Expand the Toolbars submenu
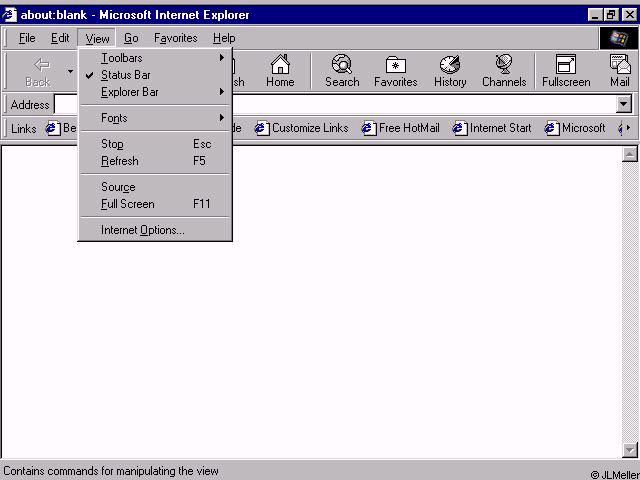 click(155, 58)
